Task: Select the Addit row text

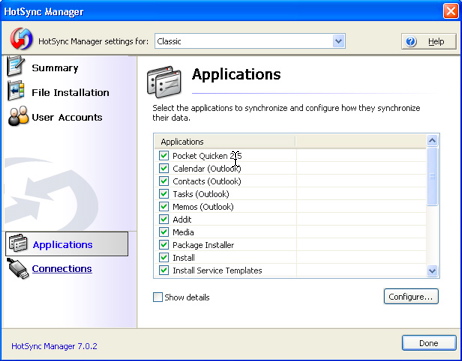Action: 182,219
